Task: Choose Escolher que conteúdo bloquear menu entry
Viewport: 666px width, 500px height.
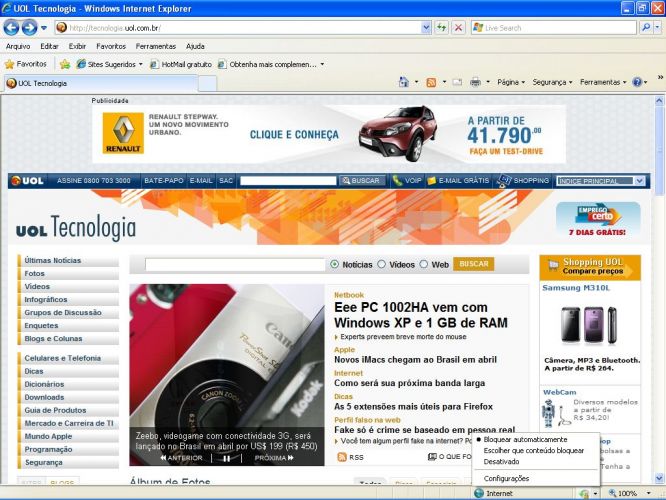Action: (536, 450)
